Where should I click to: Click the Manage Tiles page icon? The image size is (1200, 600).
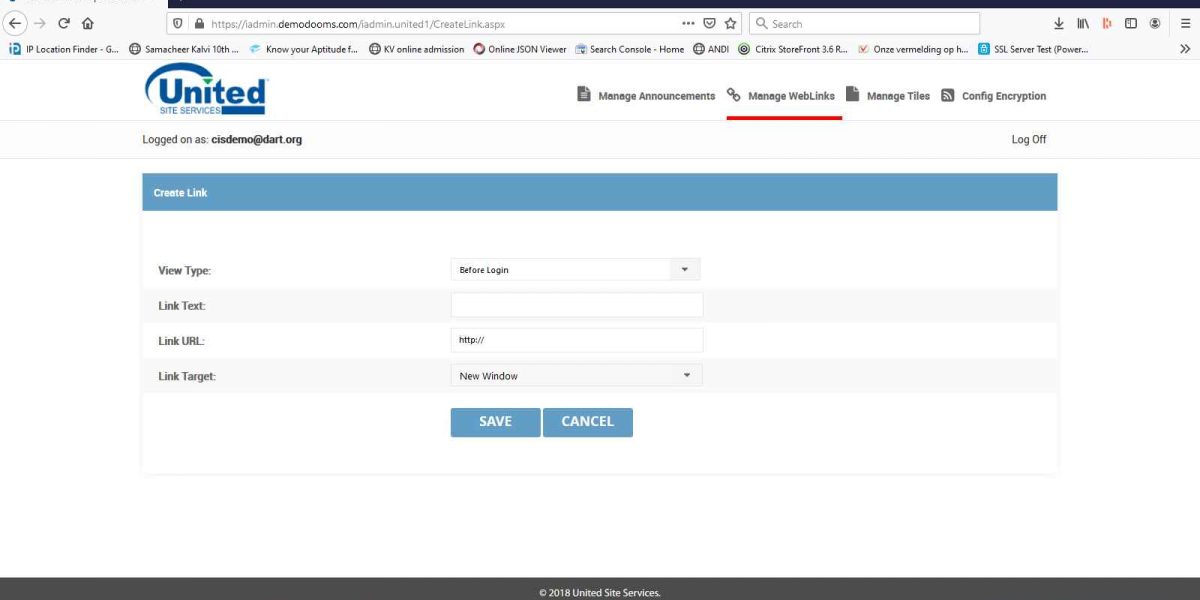click(x=852, y=95)
